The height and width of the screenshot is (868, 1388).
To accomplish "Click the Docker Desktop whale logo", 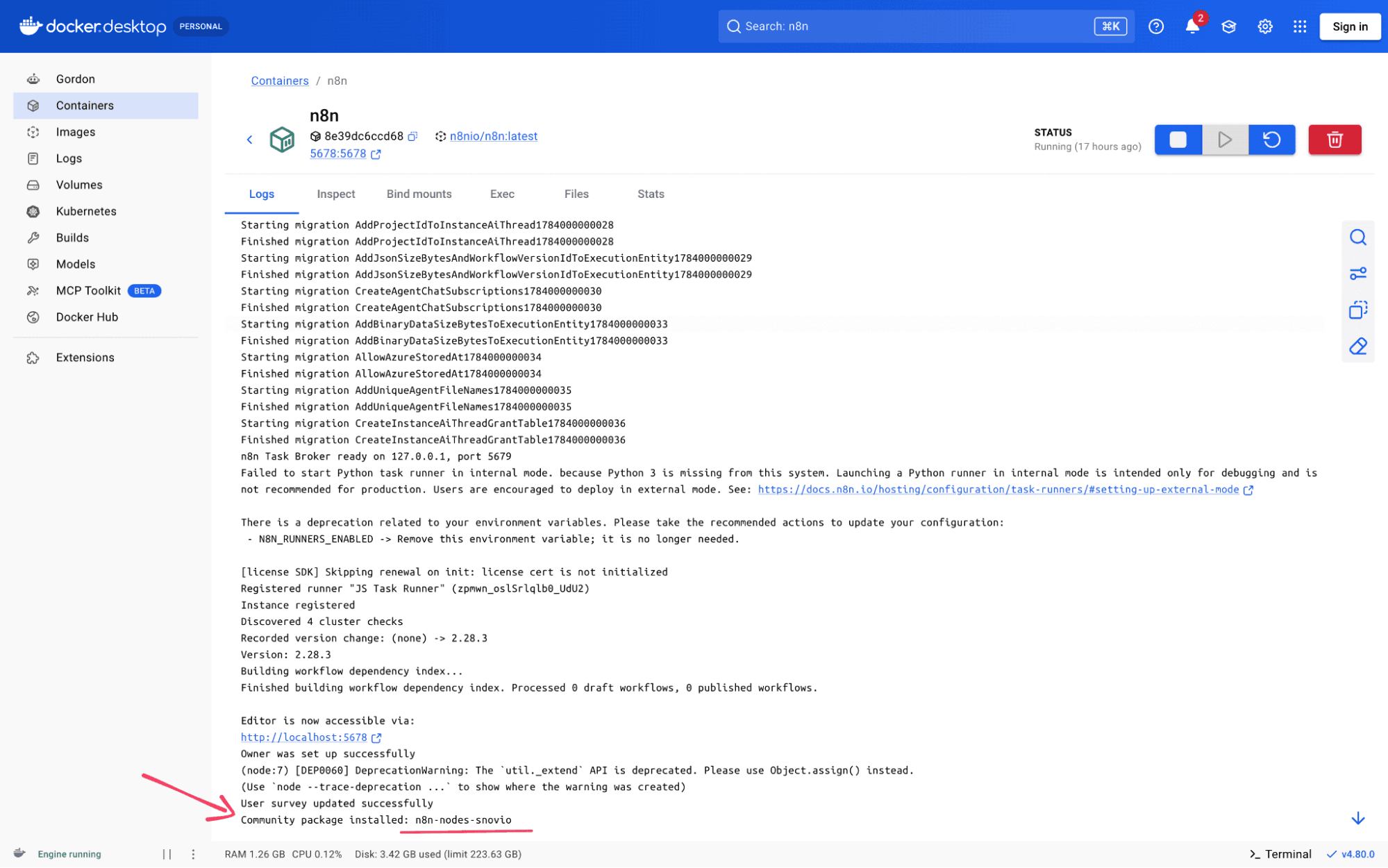I will click(x=31, y=26).
